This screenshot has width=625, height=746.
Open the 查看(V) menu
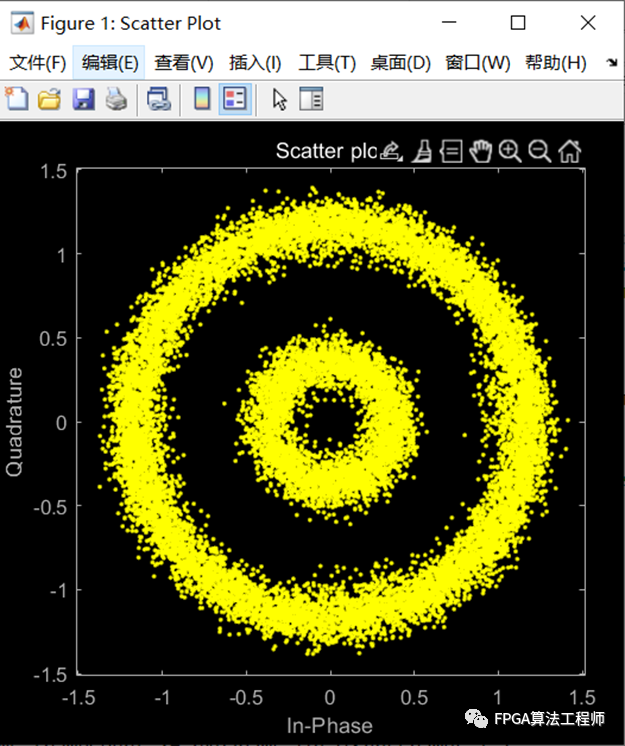click(x=184, y=62)
